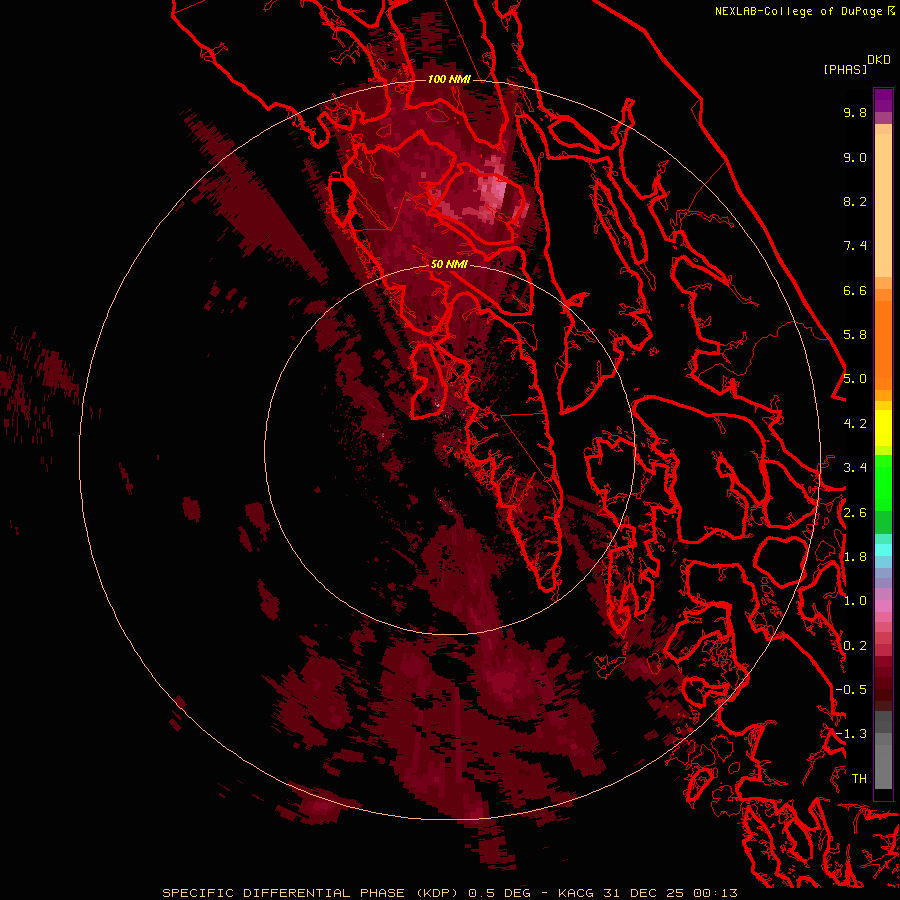Screen dimensions: 900x900
Task: Click the 100 NMI range ring label
Action: click(x=449, y=79)
